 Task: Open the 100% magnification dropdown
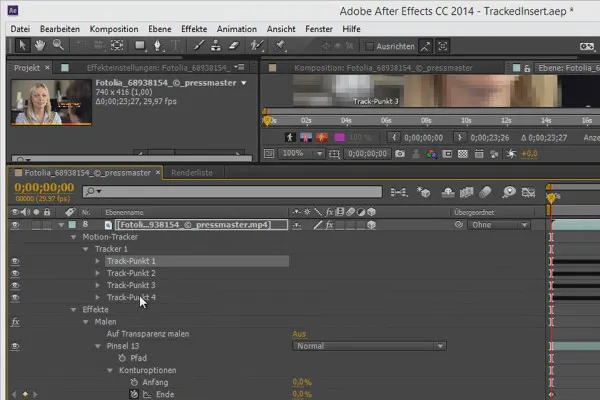301,153
